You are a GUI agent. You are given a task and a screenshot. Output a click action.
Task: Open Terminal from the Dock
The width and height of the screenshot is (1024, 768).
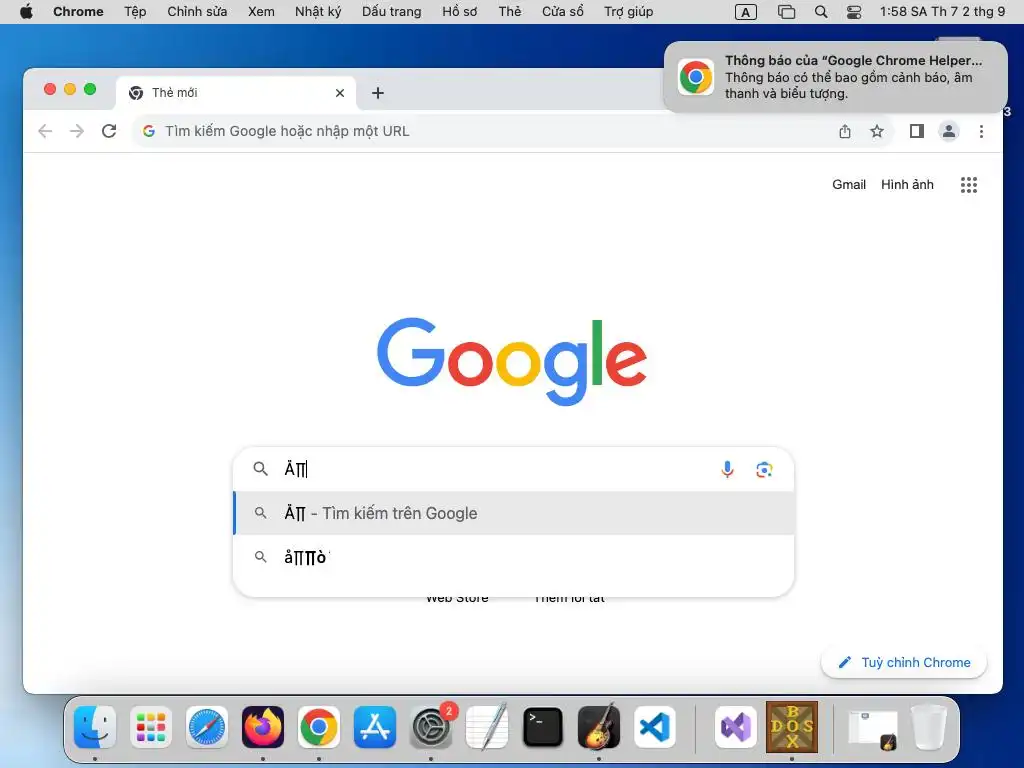(x=543, y=726)
